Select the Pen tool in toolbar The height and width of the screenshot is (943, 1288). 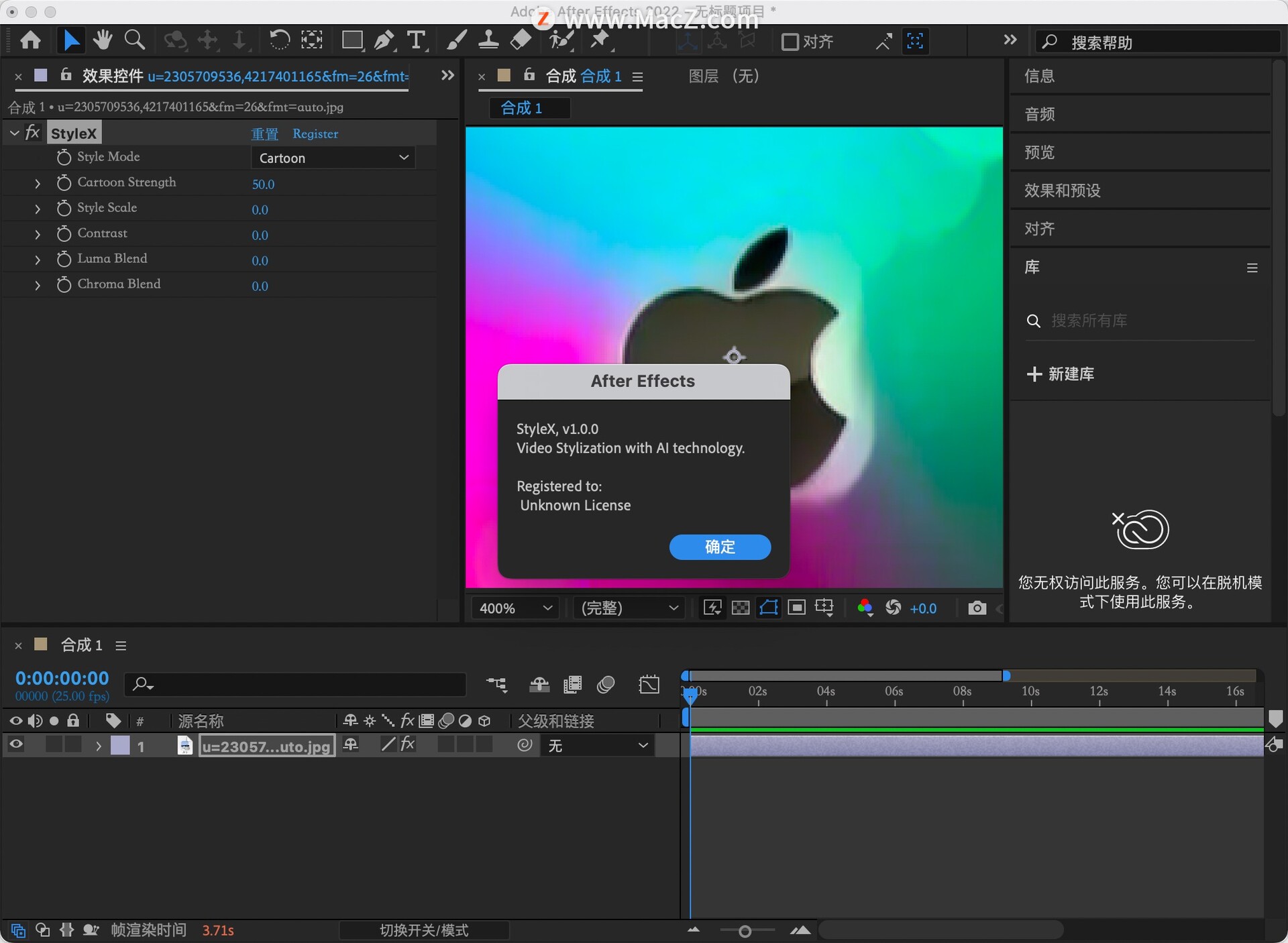point(383,41)
